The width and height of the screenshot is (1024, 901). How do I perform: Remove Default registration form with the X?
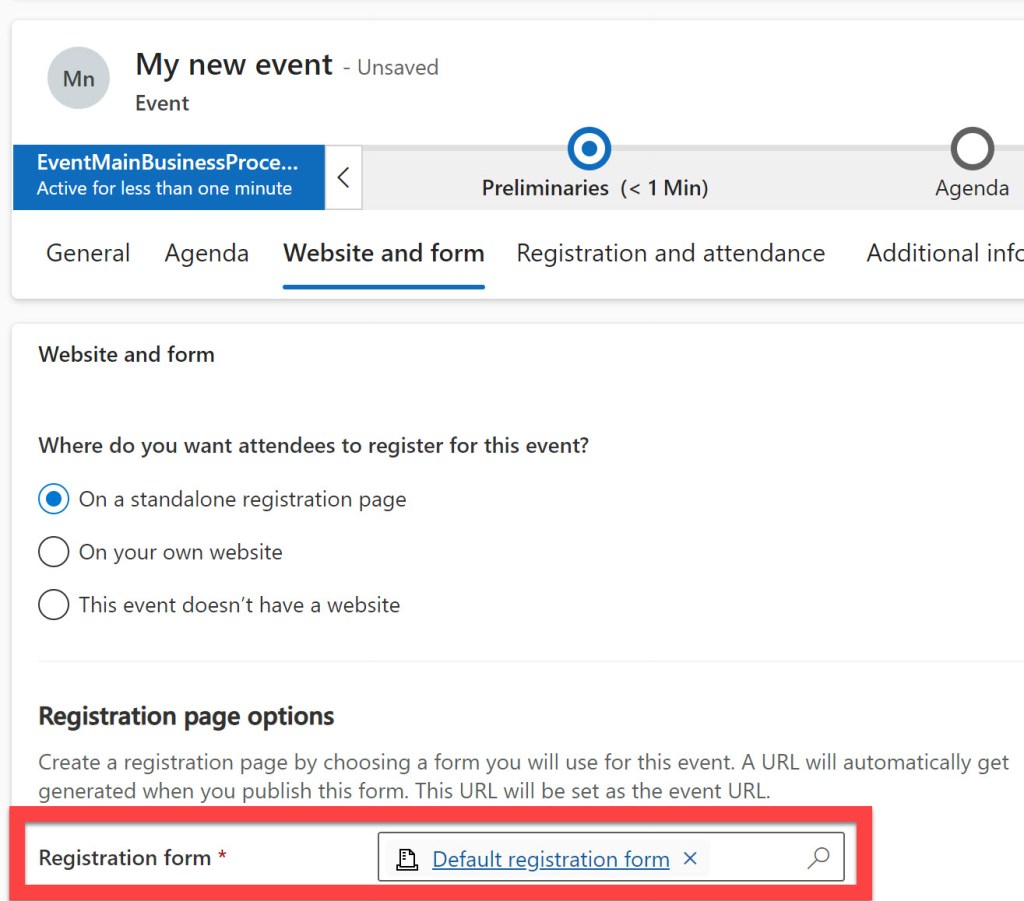(690, 858)
